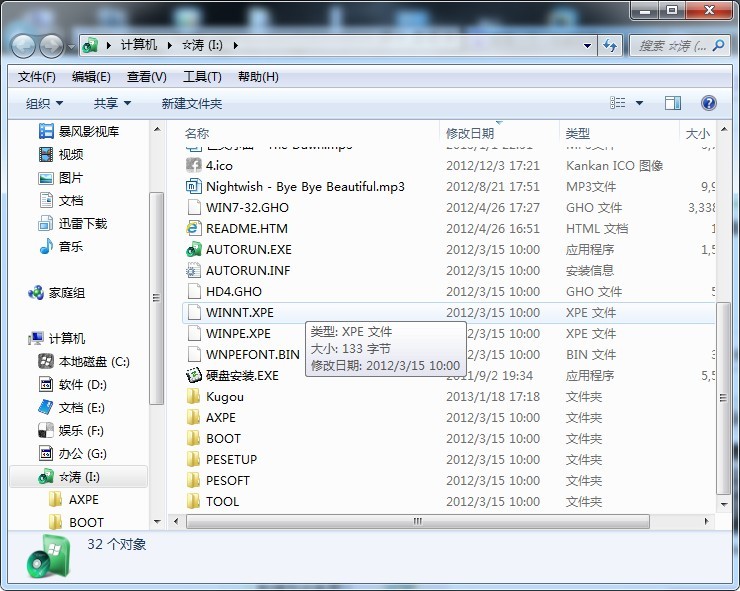Select Nightwish Bye Bye Beautiful.mp3 icon
The height and width of the screenshot is (591, 740).
coord(193,186)
